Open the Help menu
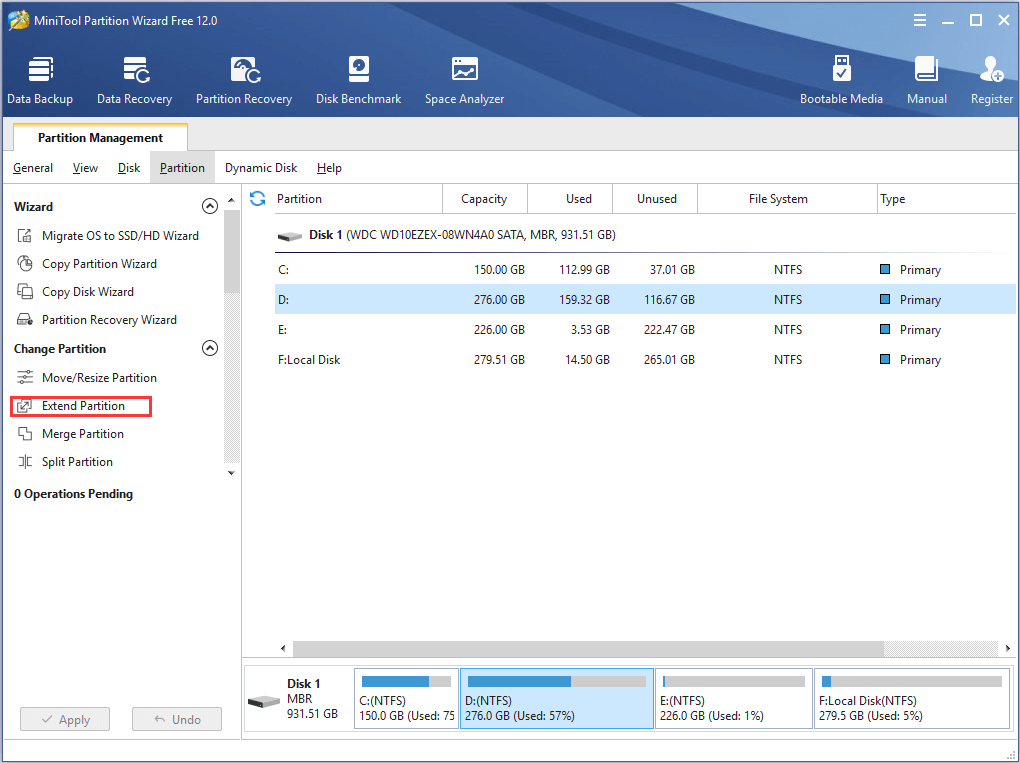The image size is (1020, 763). click(x=329, y=168)
